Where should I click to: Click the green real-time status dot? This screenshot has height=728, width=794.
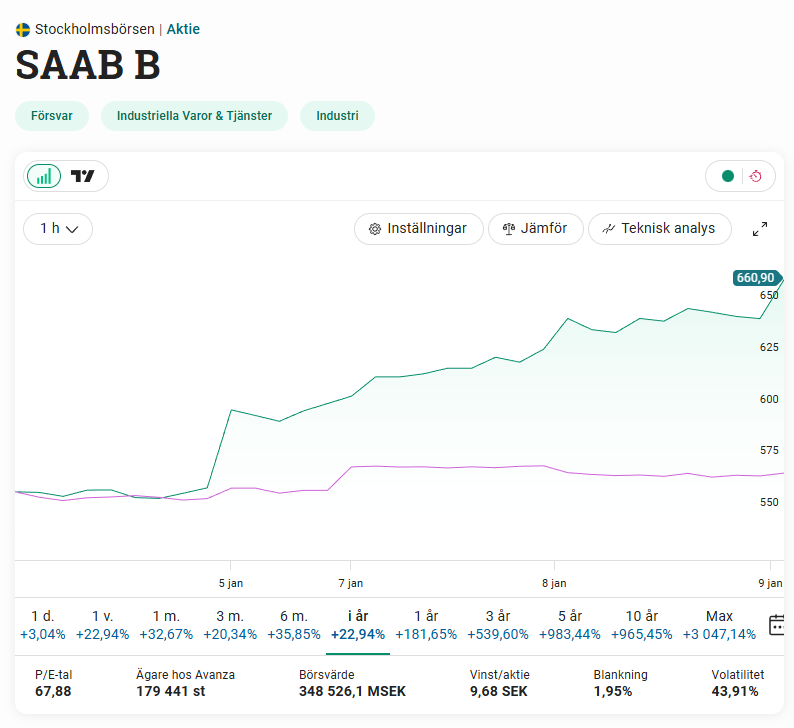(728, 176)
